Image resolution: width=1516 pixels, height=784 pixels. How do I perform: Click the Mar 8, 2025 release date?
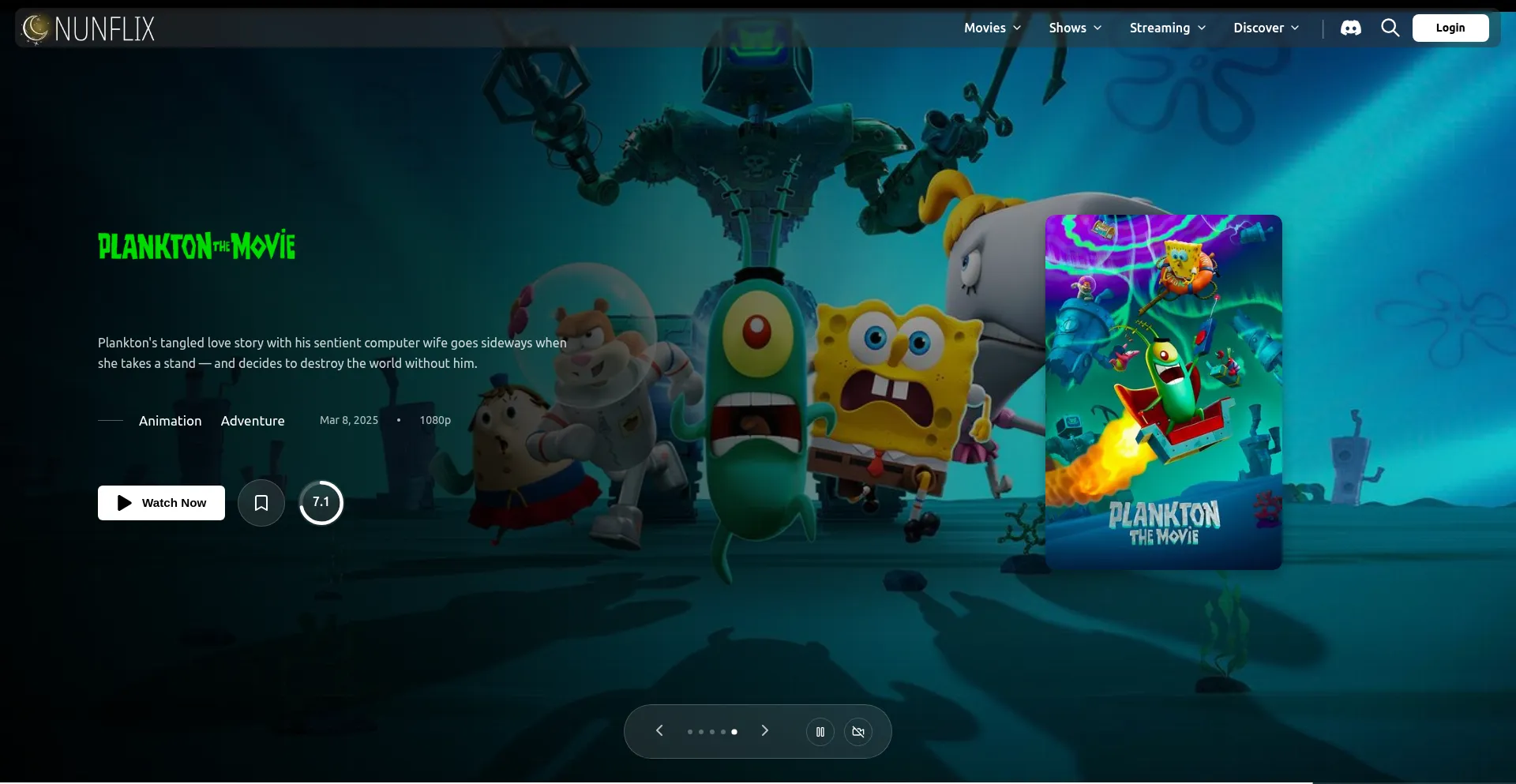click(349, 421)
